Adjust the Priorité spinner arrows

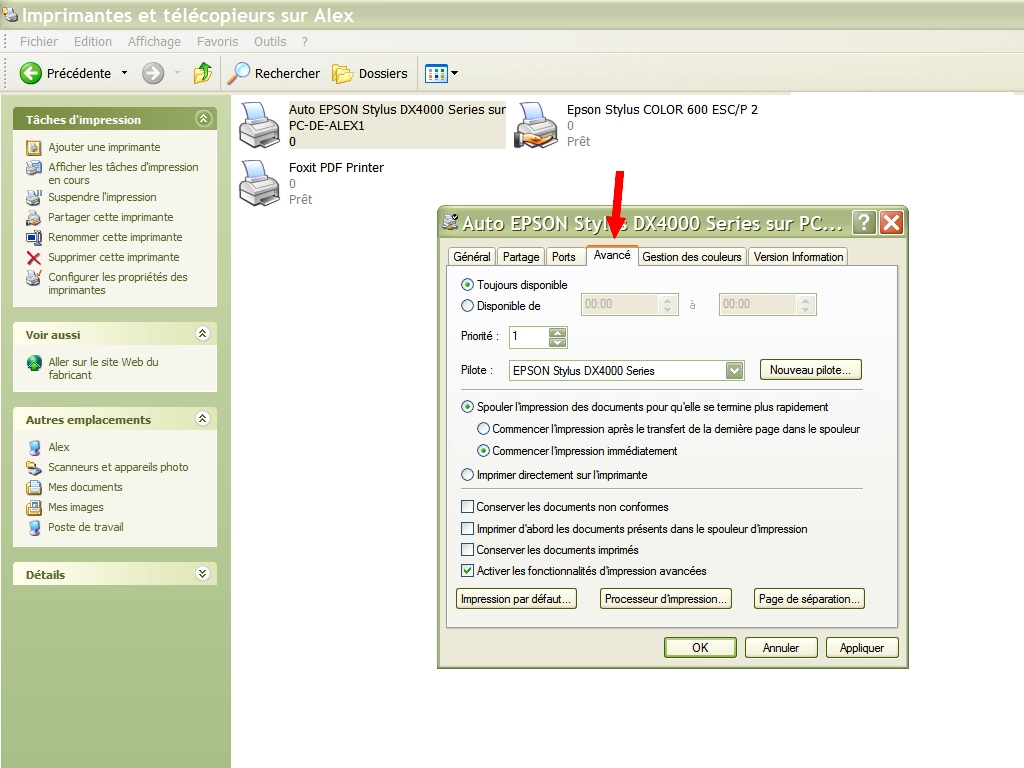coord(558,337)
